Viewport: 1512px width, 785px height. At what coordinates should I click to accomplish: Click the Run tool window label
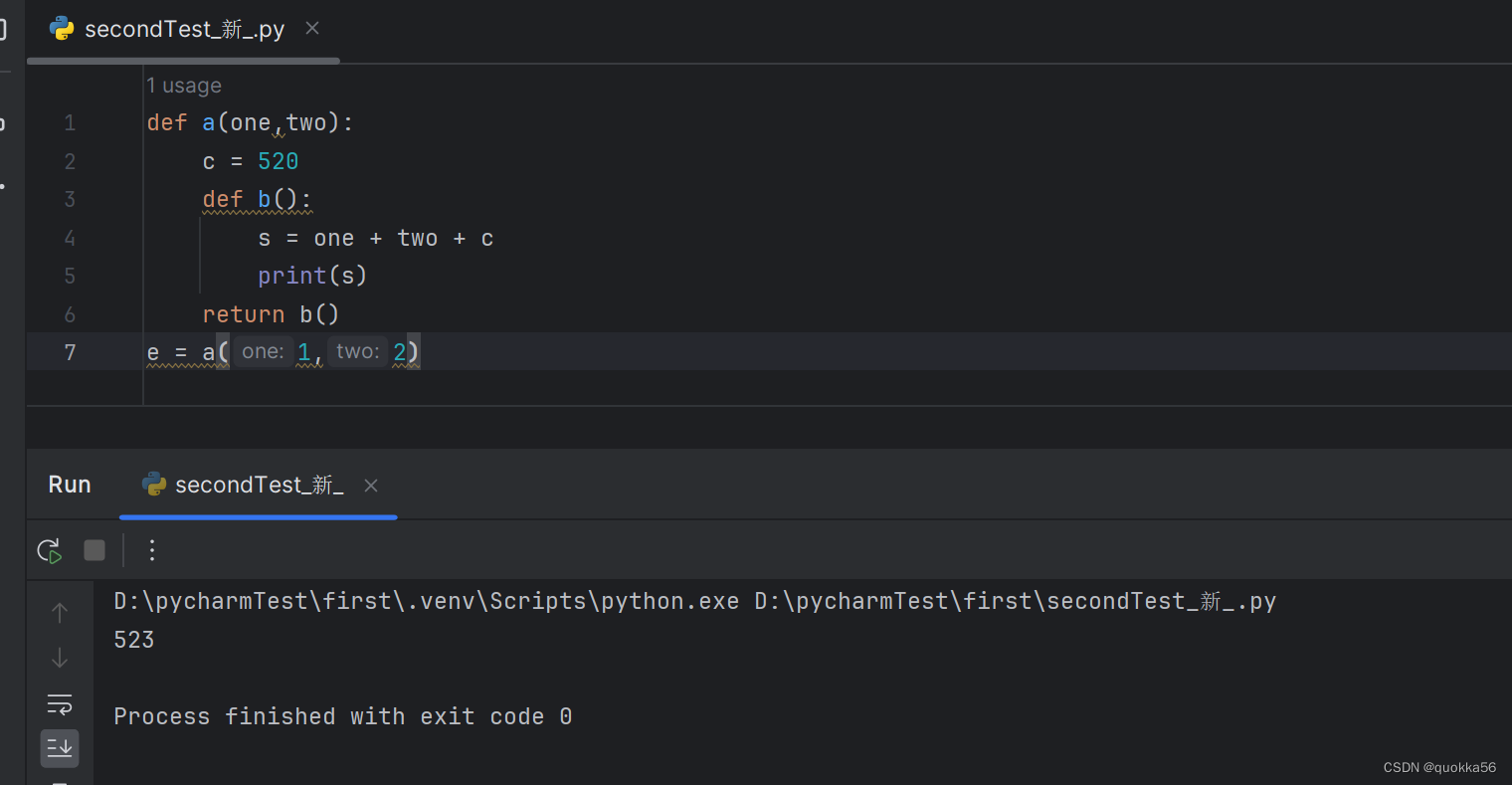[x=70, y=485]
